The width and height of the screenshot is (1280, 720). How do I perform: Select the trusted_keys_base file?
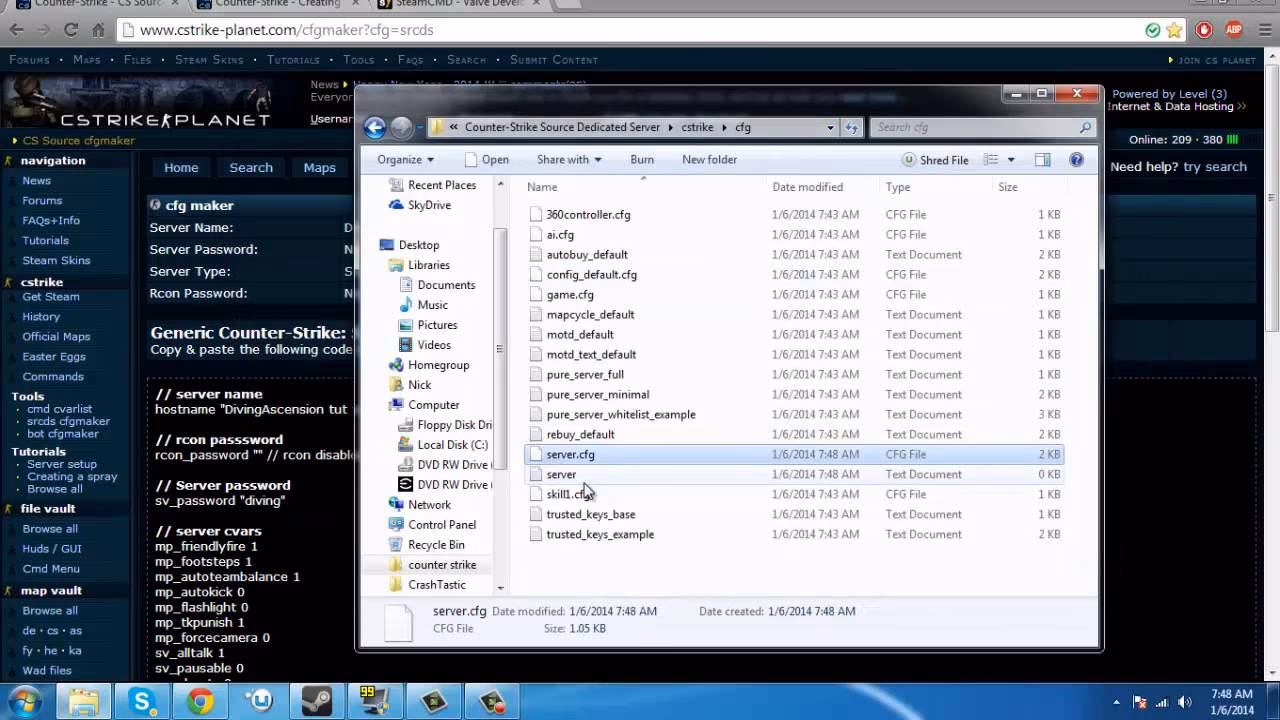coord(591,515)
